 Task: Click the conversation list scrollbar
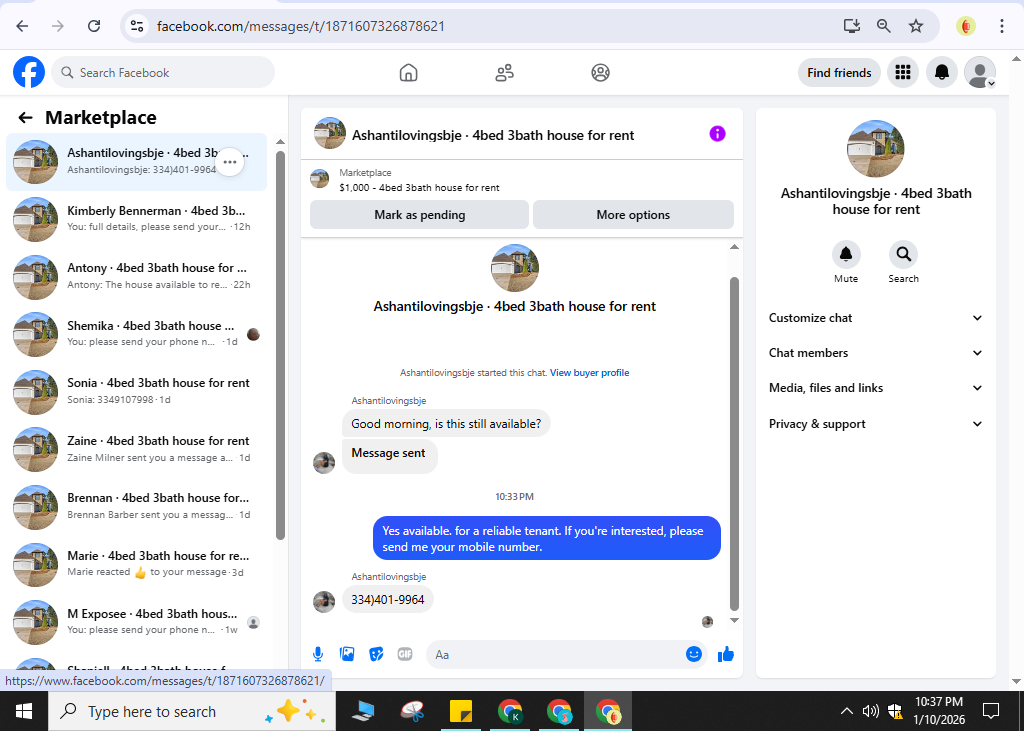click(280, 345)
